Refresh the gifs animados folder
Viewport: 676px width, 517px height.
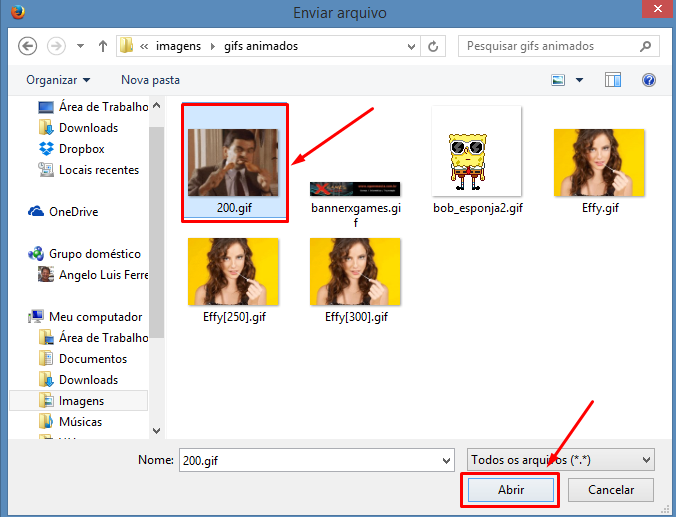point(433,46)
